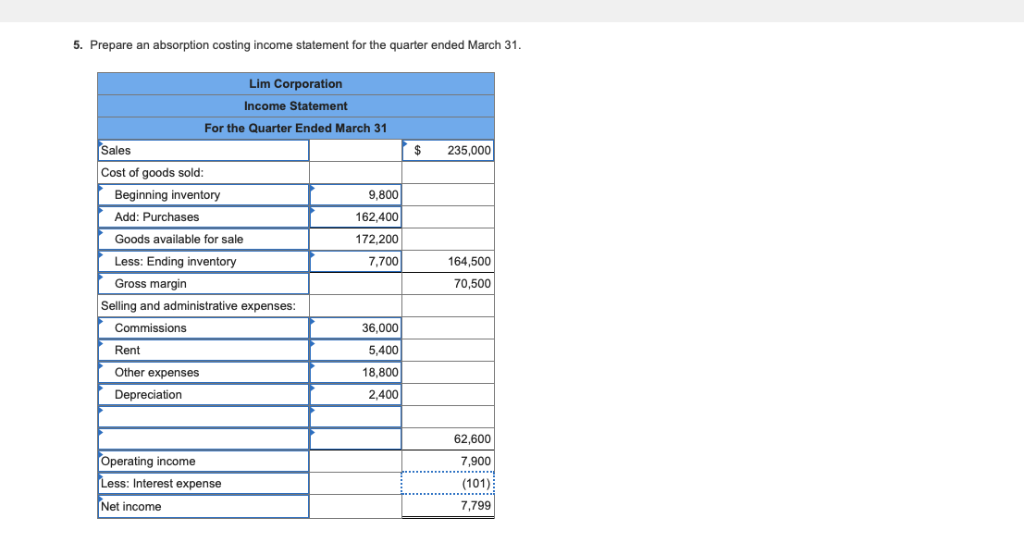Click the Purchases value 162,400

point(355,217)
